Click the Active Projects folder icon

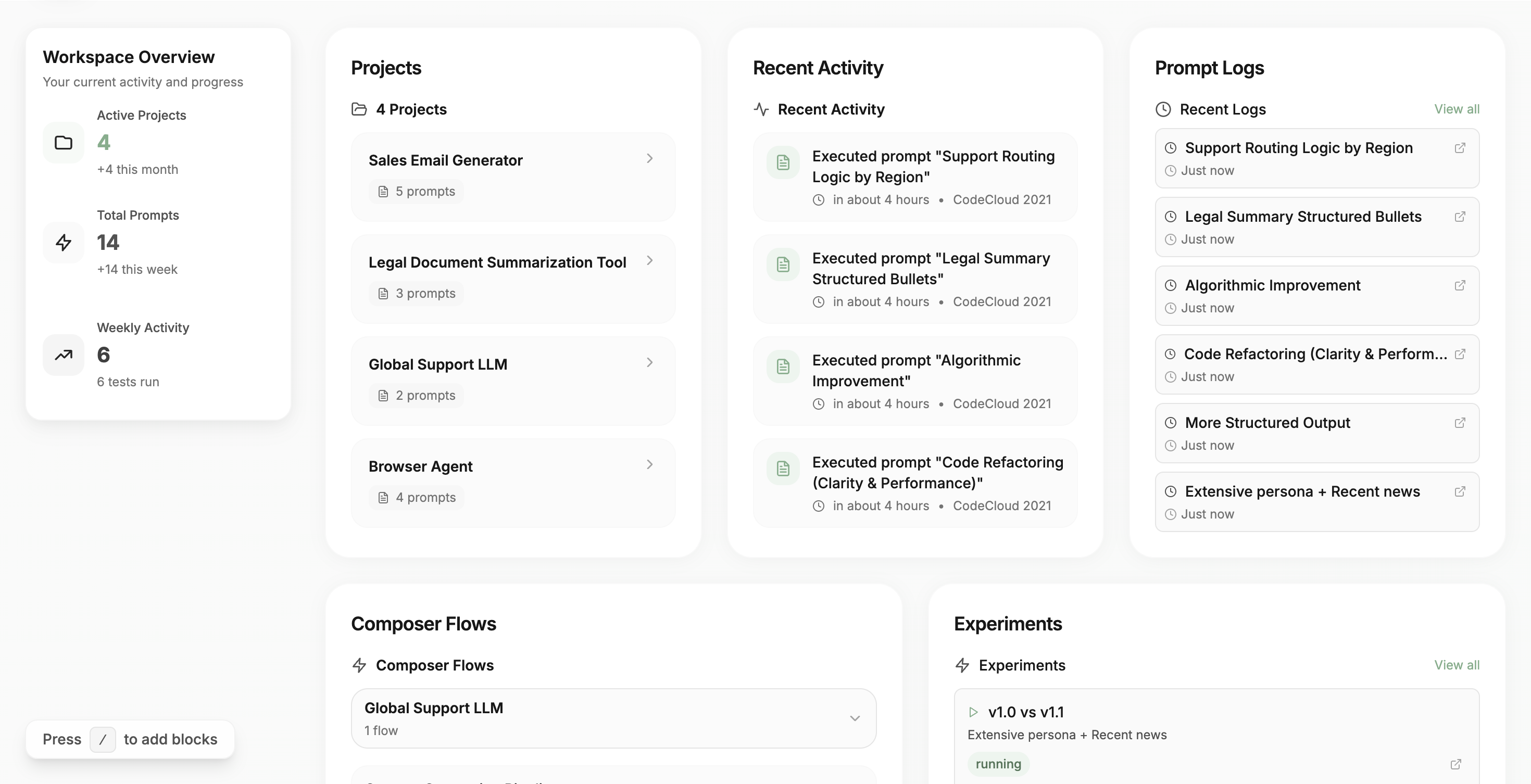[64, 143]
